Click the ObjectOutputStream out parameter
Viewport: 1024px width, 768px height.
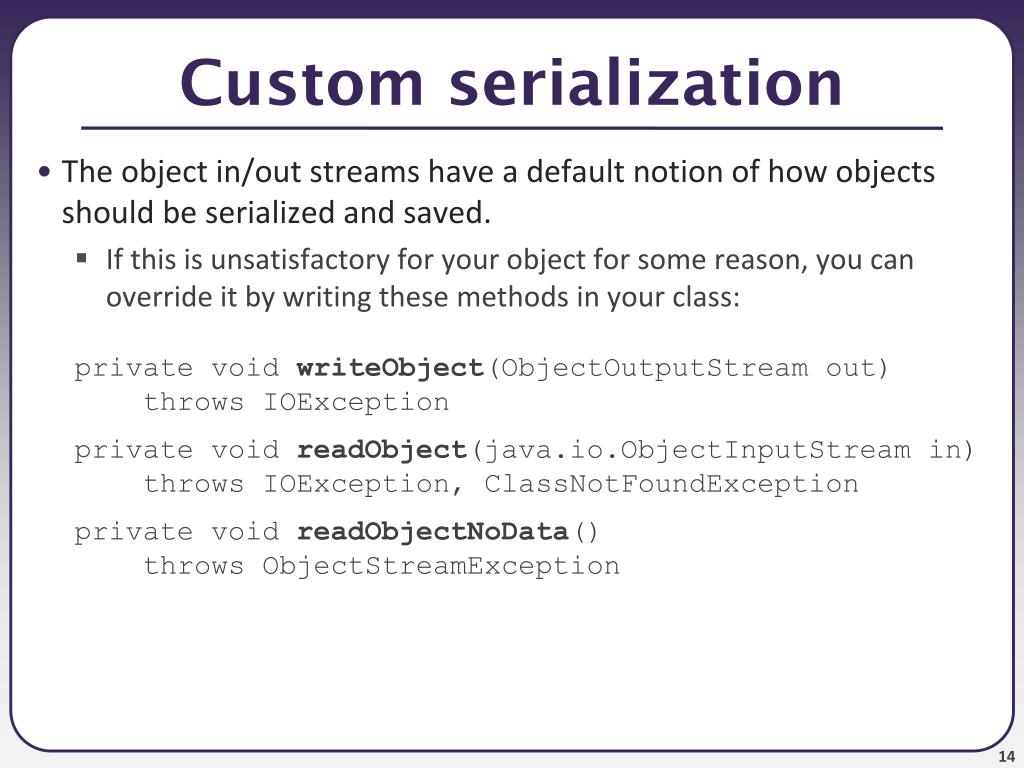coord(689,368)
